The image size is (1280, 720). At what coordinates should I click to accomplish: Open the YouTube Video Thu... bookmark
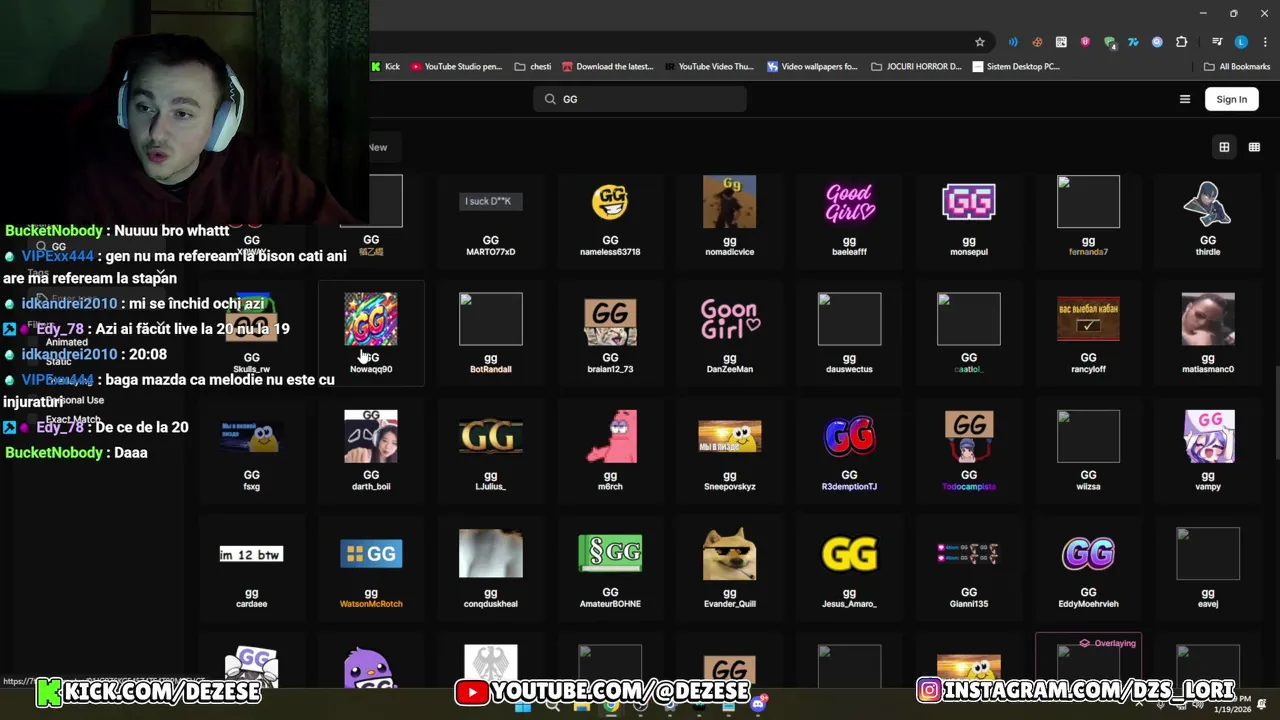coord(709,67)
